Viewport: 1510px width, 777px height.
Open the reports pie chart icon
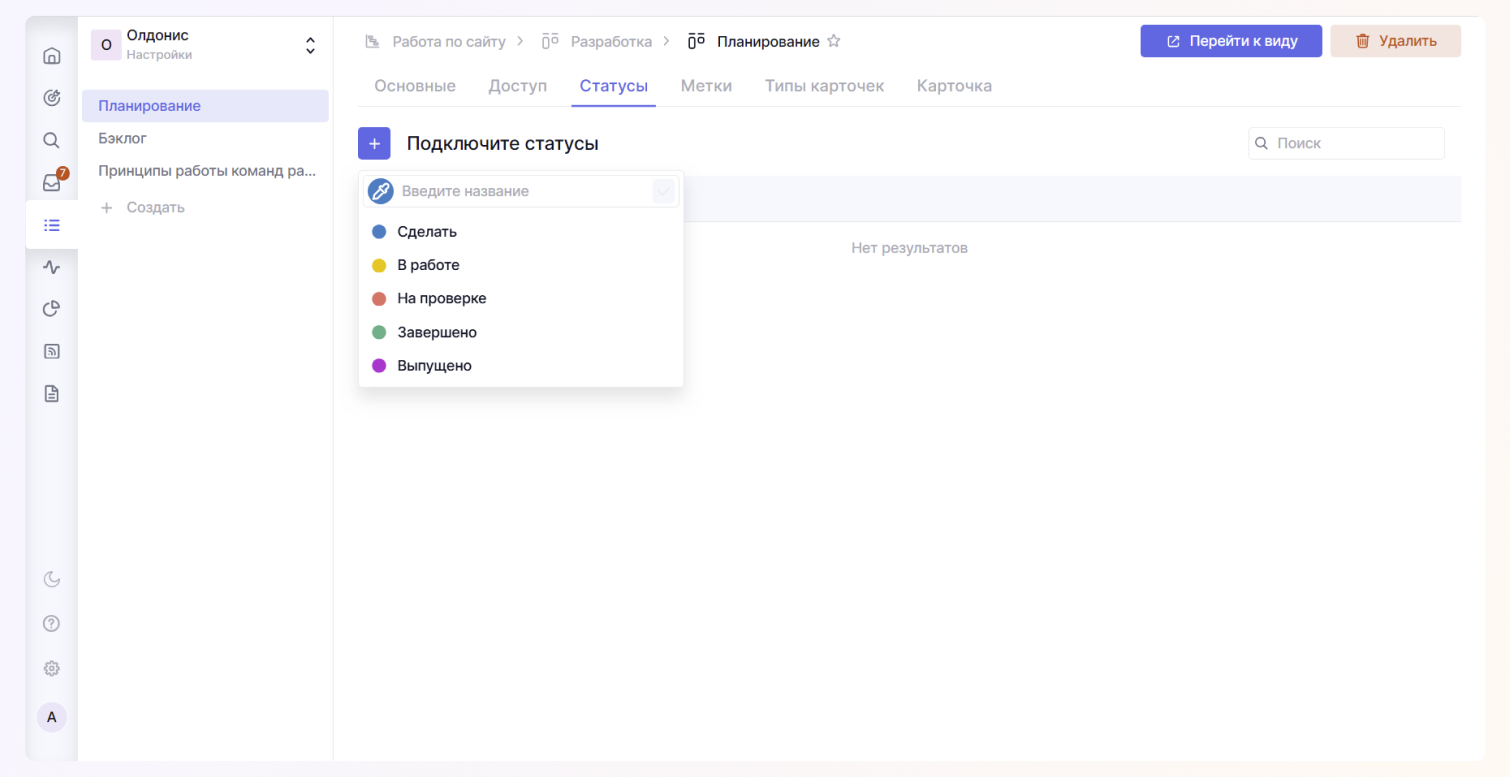[52, 309]
